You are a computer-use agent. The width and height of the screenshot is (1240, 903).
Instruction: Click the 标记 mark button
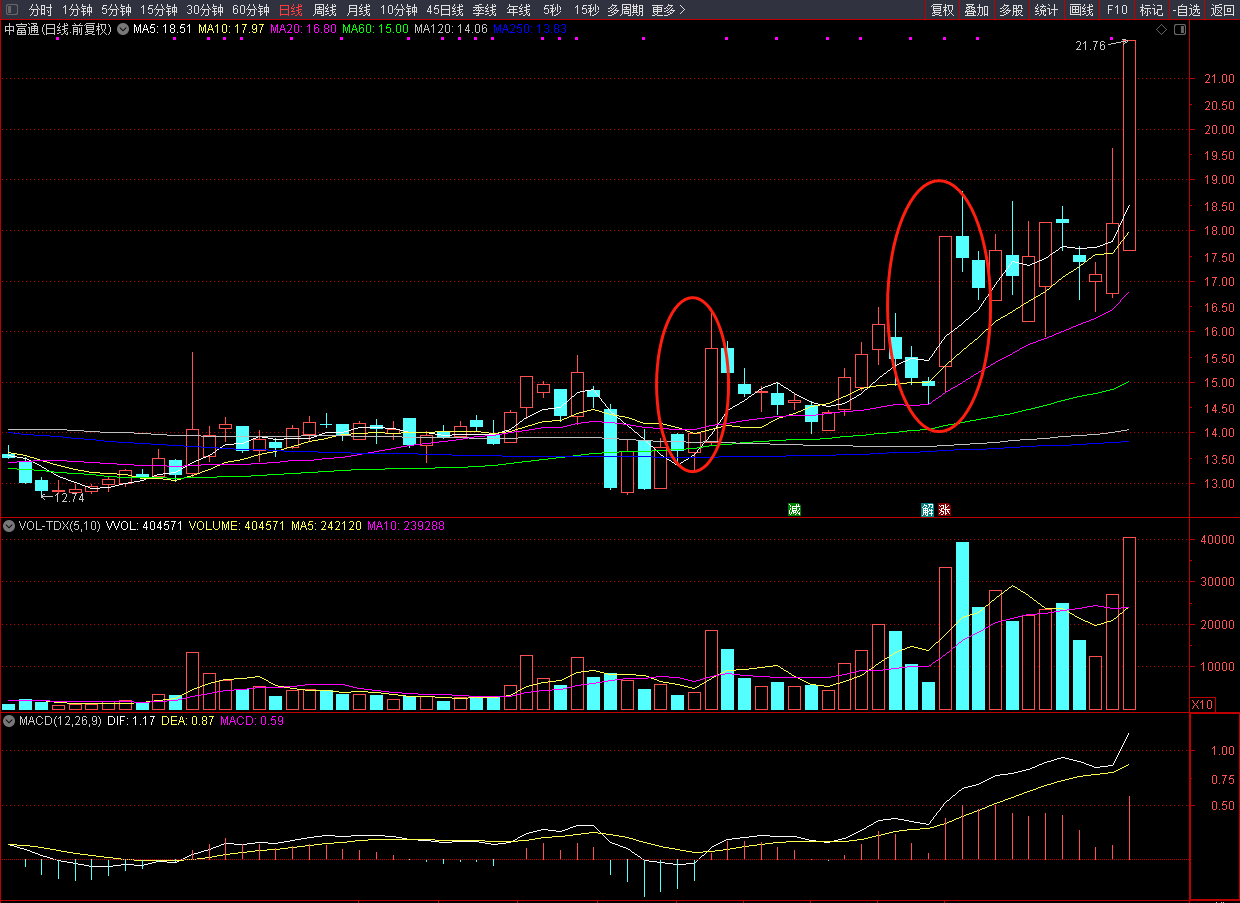[1151, 10]
